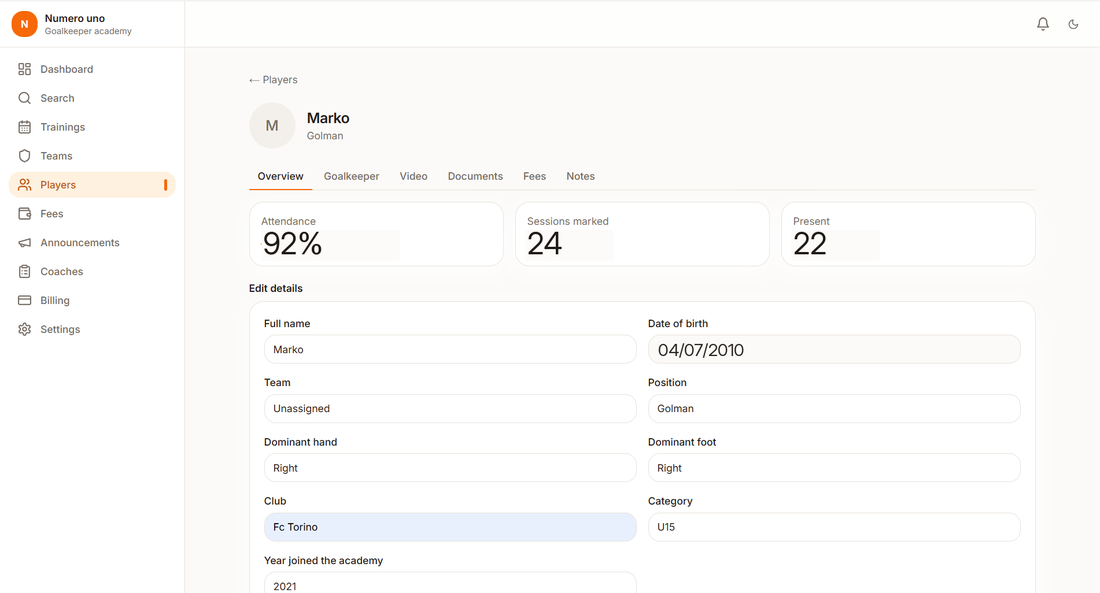Click the Edit details heading

[276, 288]
